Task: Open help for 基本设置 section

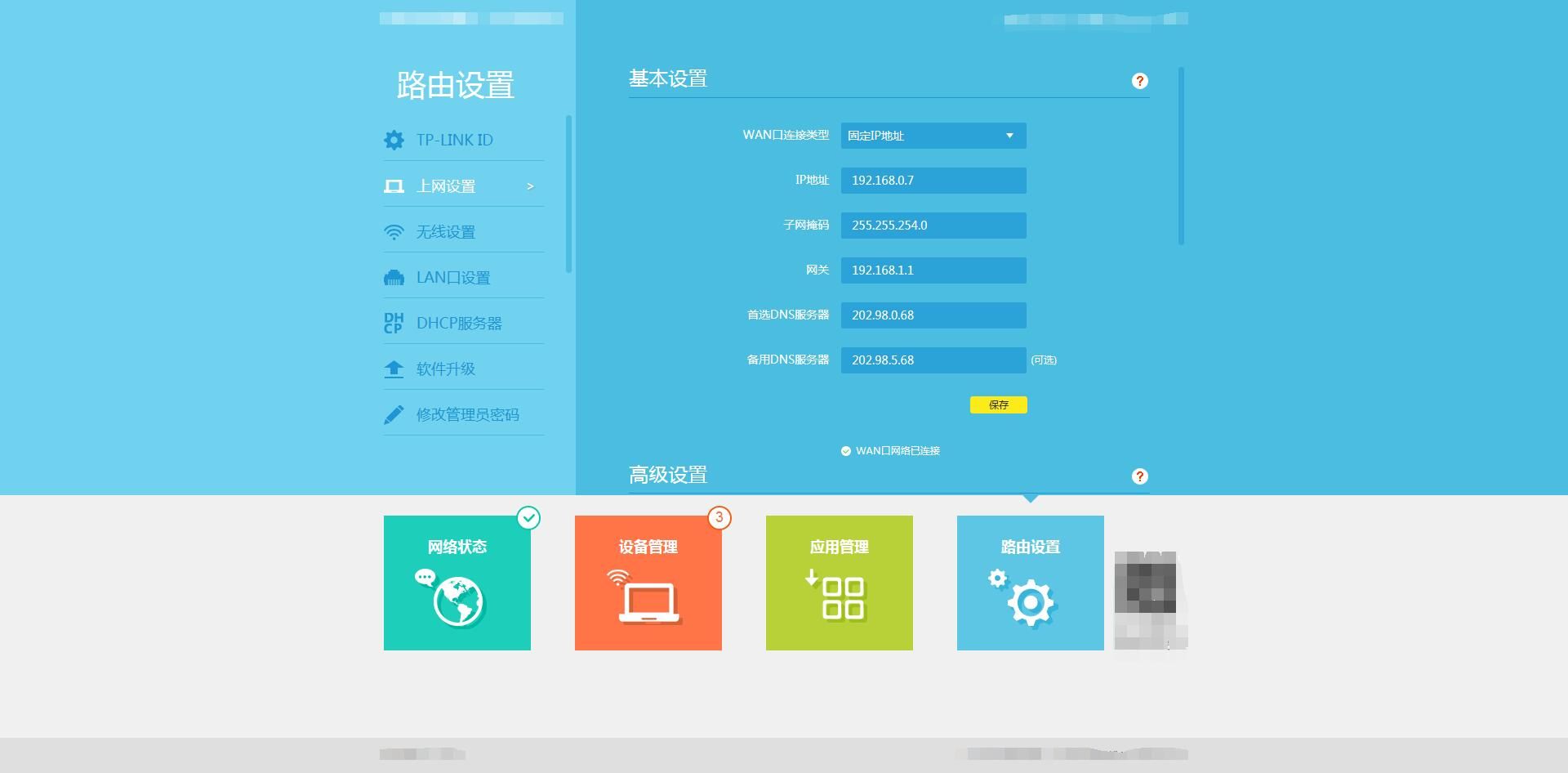Action: coord(1140,81)
